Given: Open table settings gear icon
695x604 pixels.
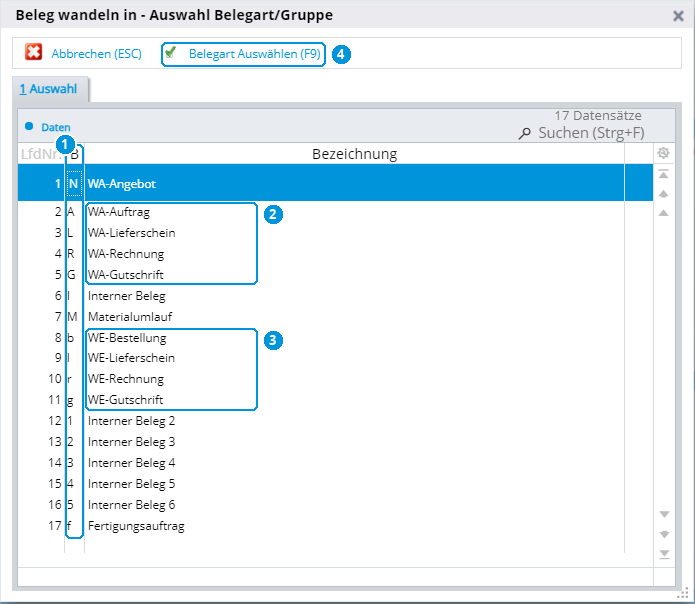Looking at the screenshot, I should coord(664,153).
